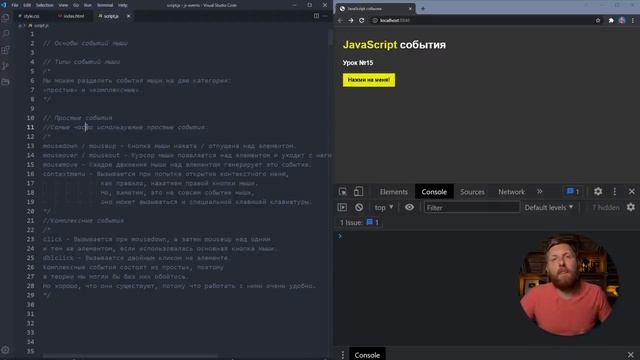The width and height of the screenshot is (640, 360).
Task: Click the '7 hidden' messages label
Action: coord(606,207)
